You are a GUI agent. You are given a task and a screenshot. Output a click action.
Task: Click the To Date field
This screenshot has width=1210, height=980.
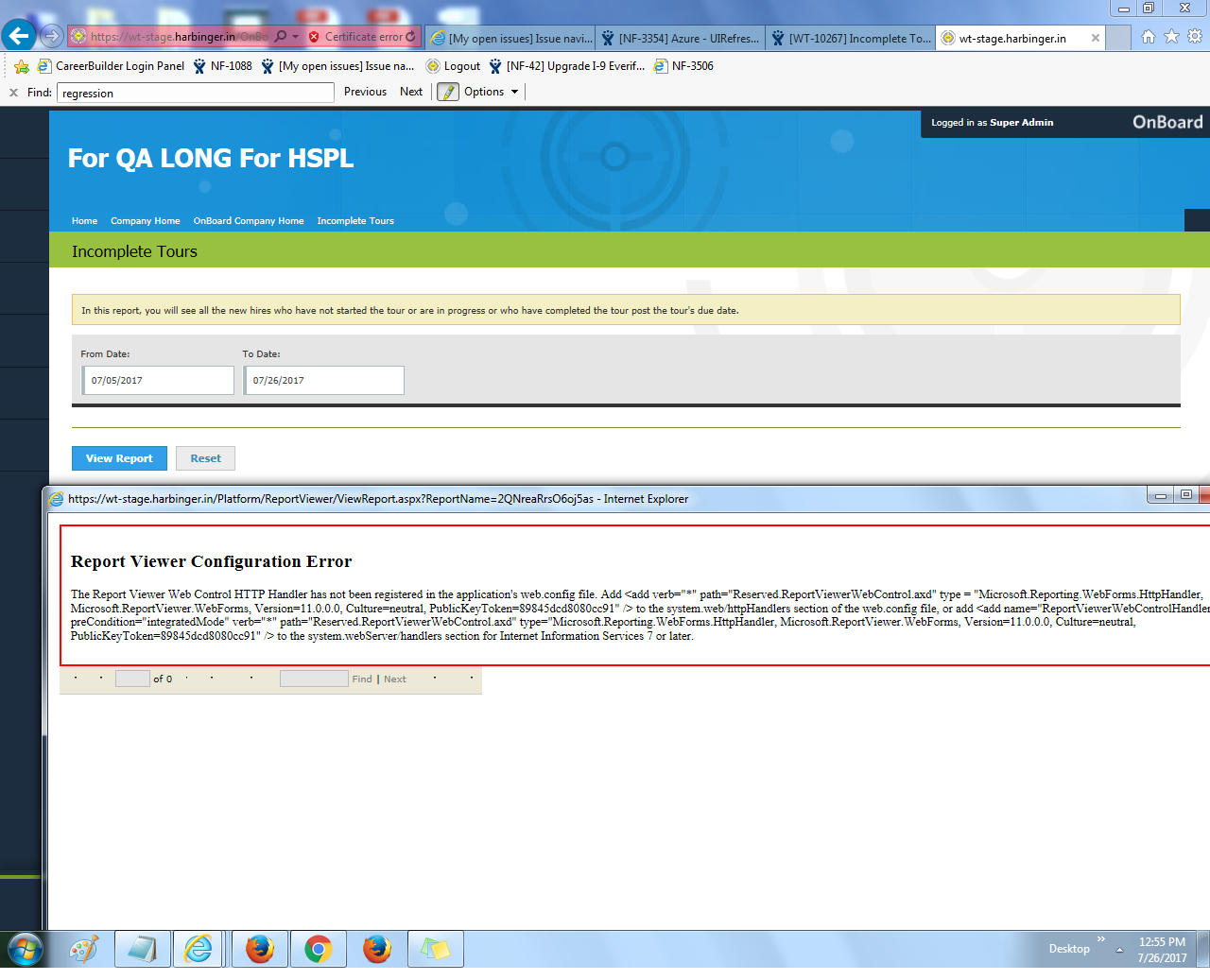tap(323, 380)
